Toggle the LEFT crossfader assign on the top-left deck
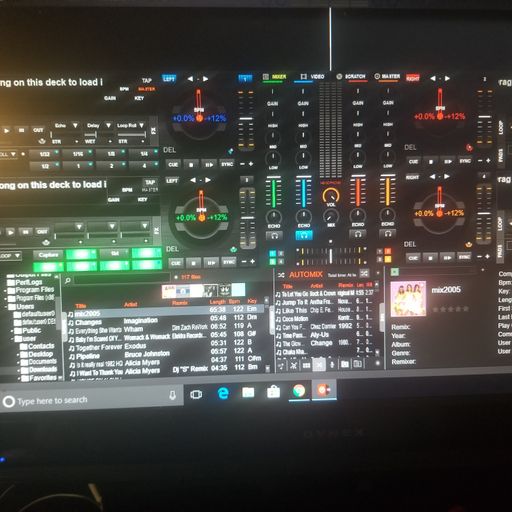This screenshot has height=512, width=512. [x=169, y=79]
